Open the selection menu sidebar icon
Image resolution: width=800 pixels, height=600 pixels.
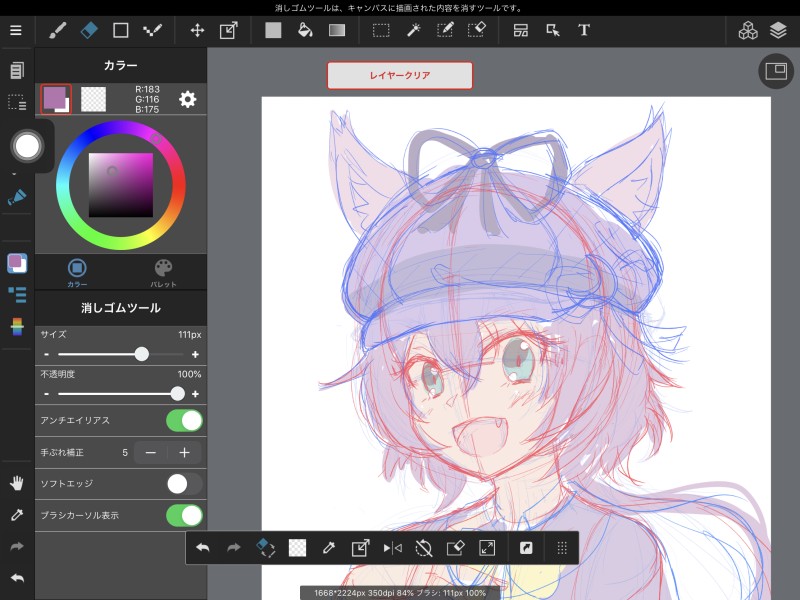click(17, 102)
